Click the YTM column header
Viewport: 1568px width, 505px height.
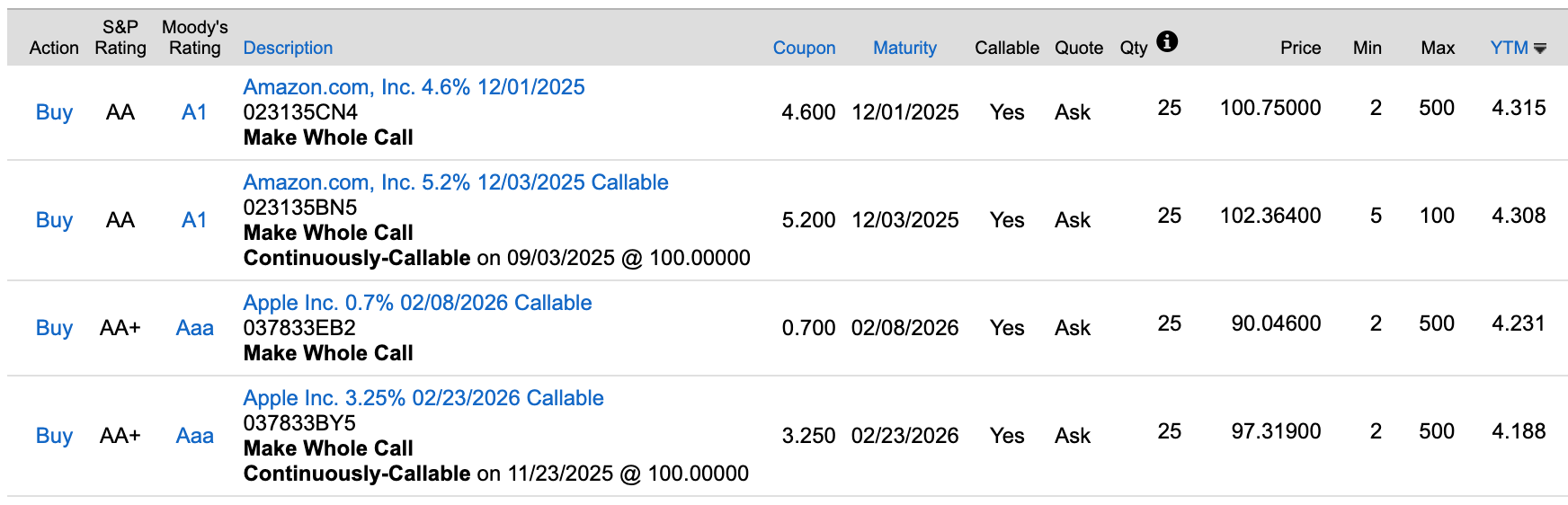pyautogui.click(x=1509, y=48)
